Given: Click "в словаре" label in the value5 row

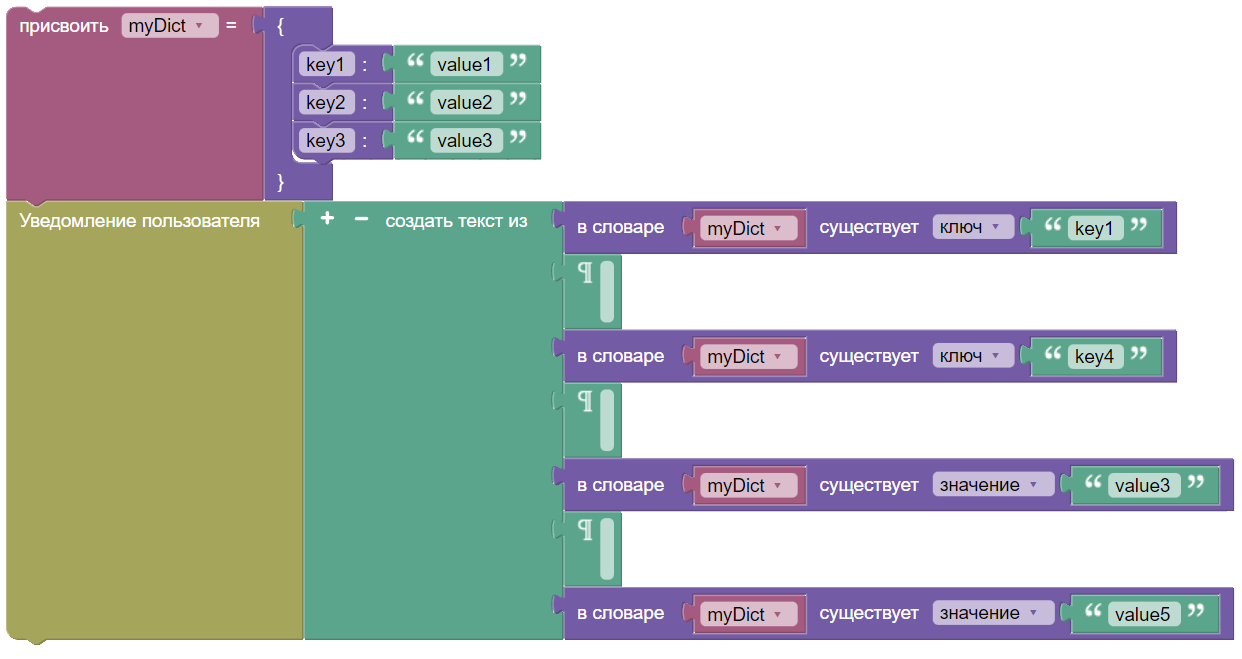Looking at the screenshot, I should [x=620, y=613].
